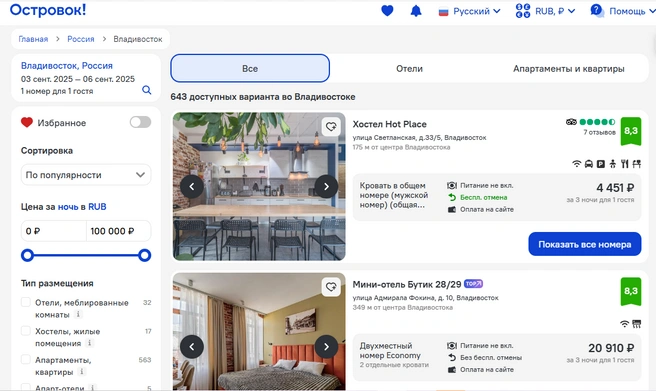The width and height of the screenshot is (656, 391).
Task: Open the RUB currency dropdown
Action: coord(555,11)
